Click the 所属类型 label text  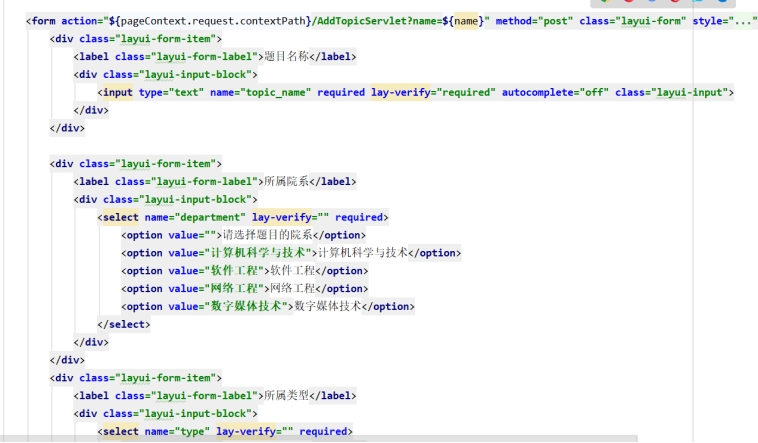286,396
